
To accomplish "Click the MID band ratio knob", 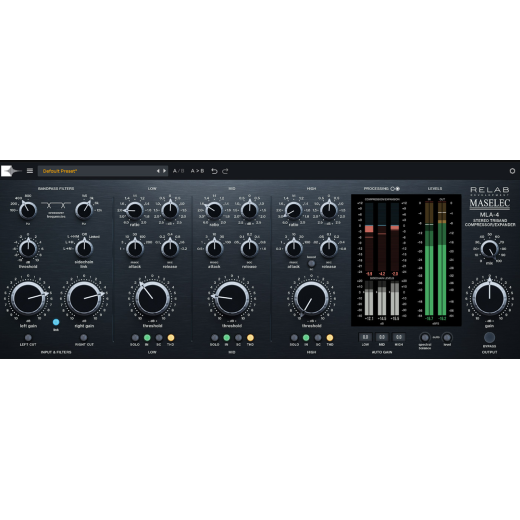I will click(214, 210).
